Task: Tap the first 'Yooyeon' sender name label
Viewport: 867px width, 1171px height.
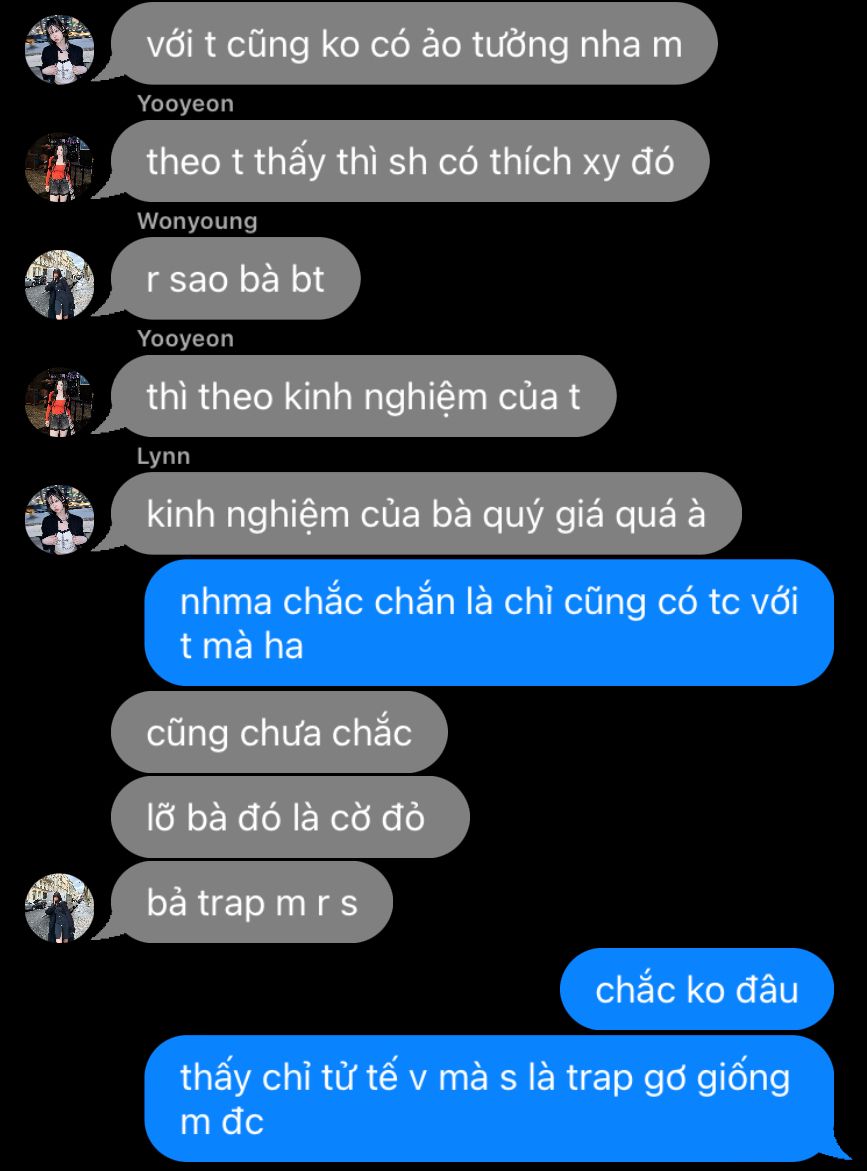Action: 185,104
